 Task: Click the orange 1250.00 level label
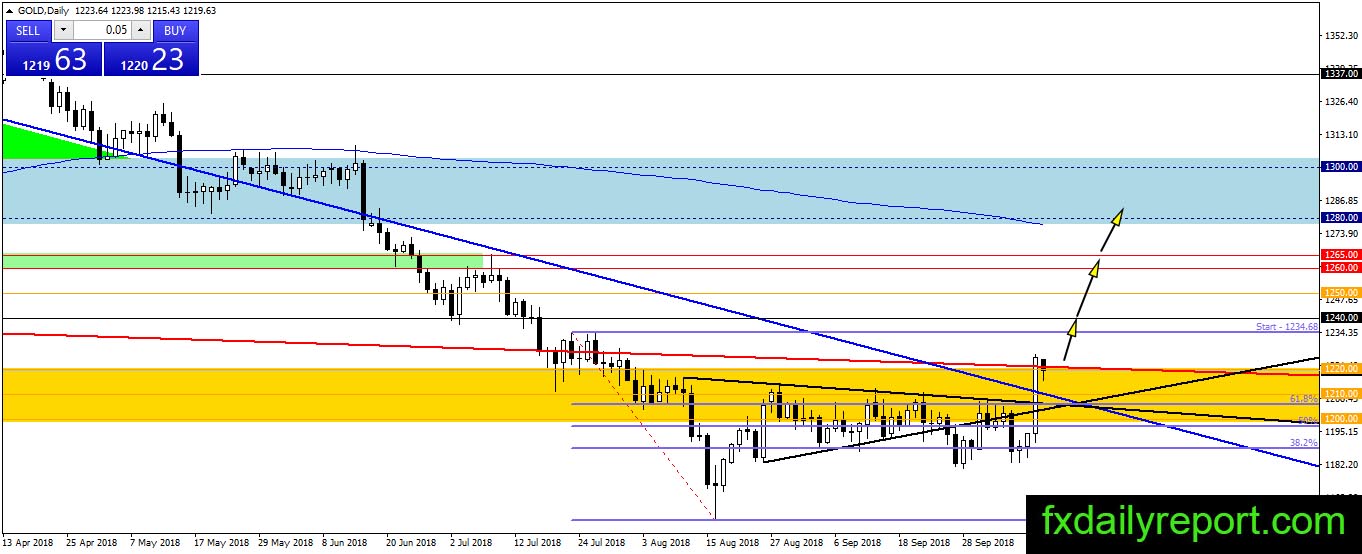[1340, 293]
